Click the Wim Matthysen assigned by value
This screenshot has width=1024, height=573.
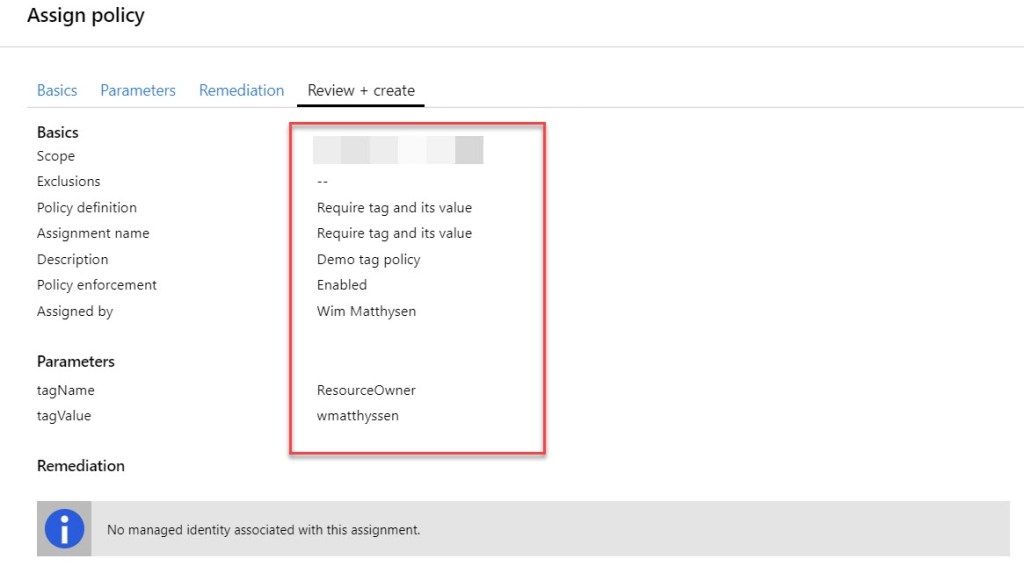click(366, 311)
